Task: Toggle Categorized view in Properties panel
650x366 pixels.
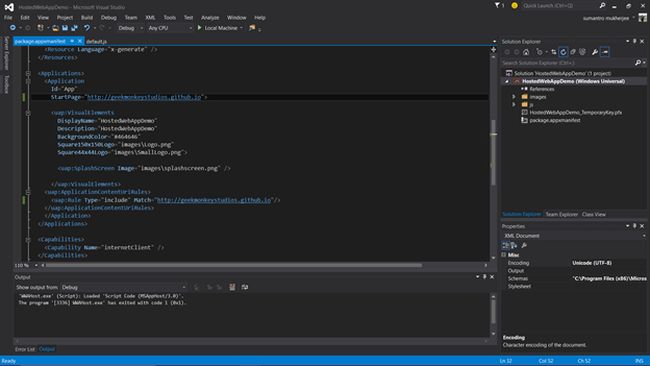Action: pos(505,245)
